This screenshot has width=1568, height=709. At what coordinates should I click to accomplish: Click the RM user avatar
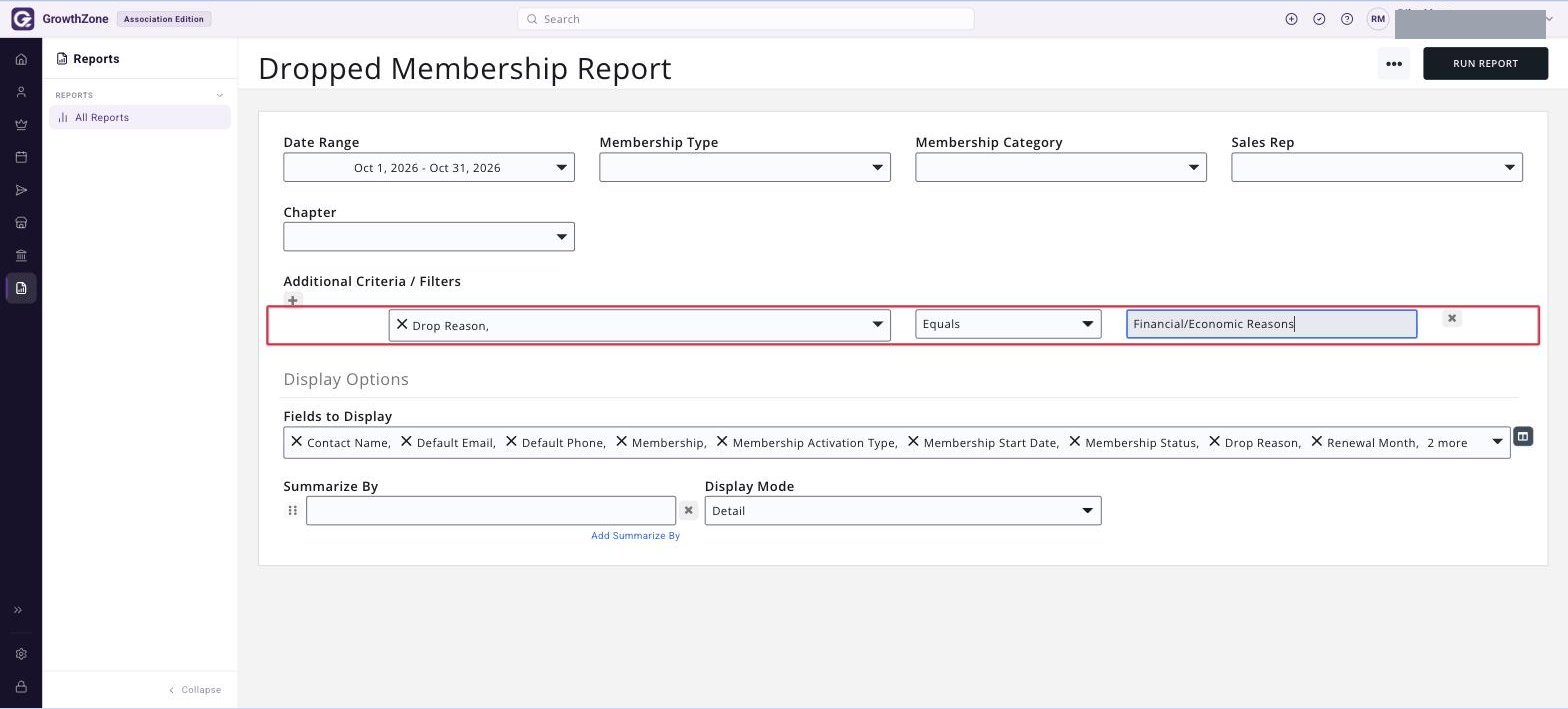pyautogui.click(x=1378, y=19)
